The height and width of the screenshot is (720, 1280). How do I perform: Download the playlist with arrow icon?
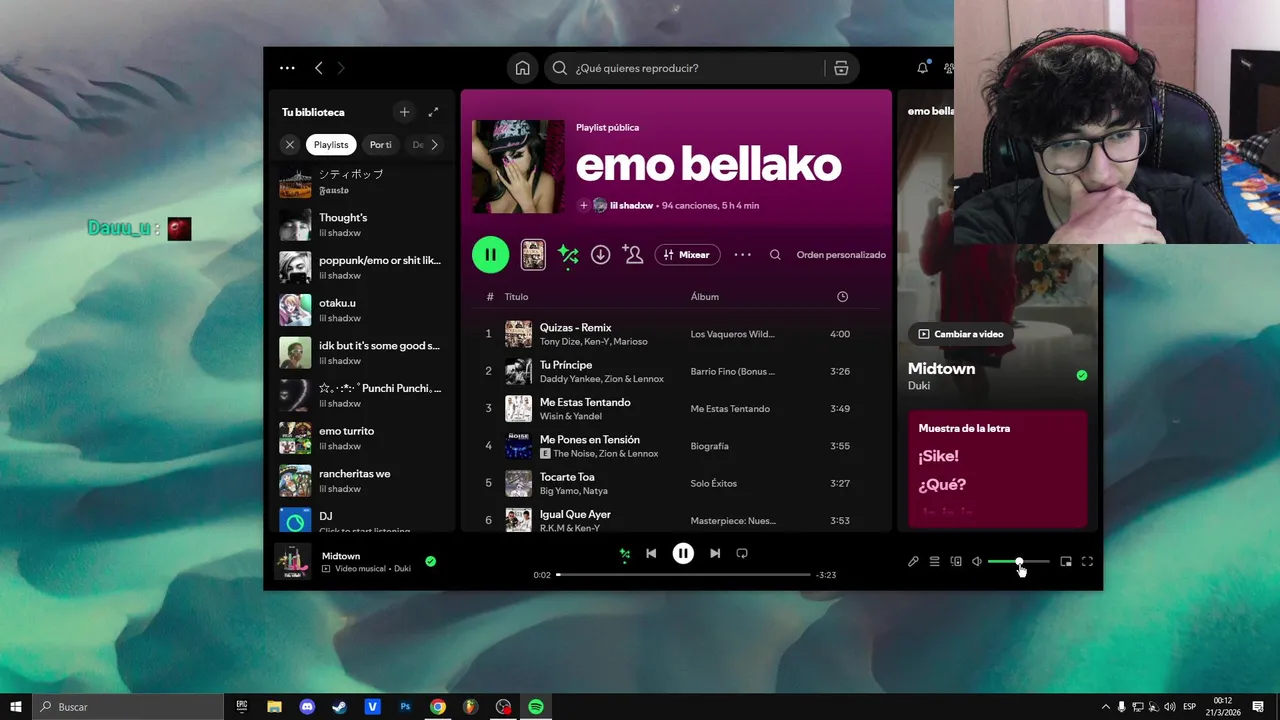pyautogui.click(x=600, y=255)
